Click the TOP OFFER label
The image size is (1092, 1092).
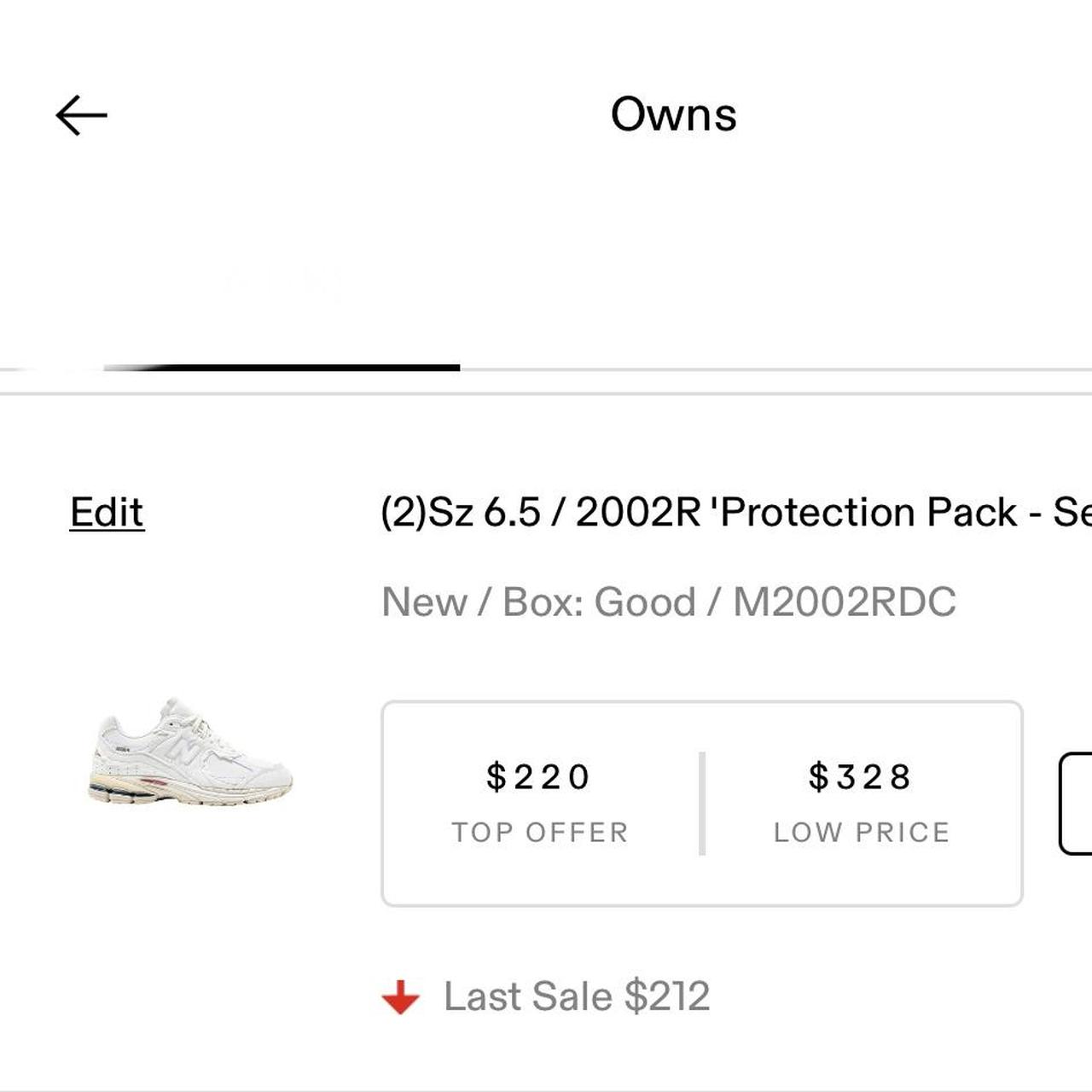tap(540, 833)
